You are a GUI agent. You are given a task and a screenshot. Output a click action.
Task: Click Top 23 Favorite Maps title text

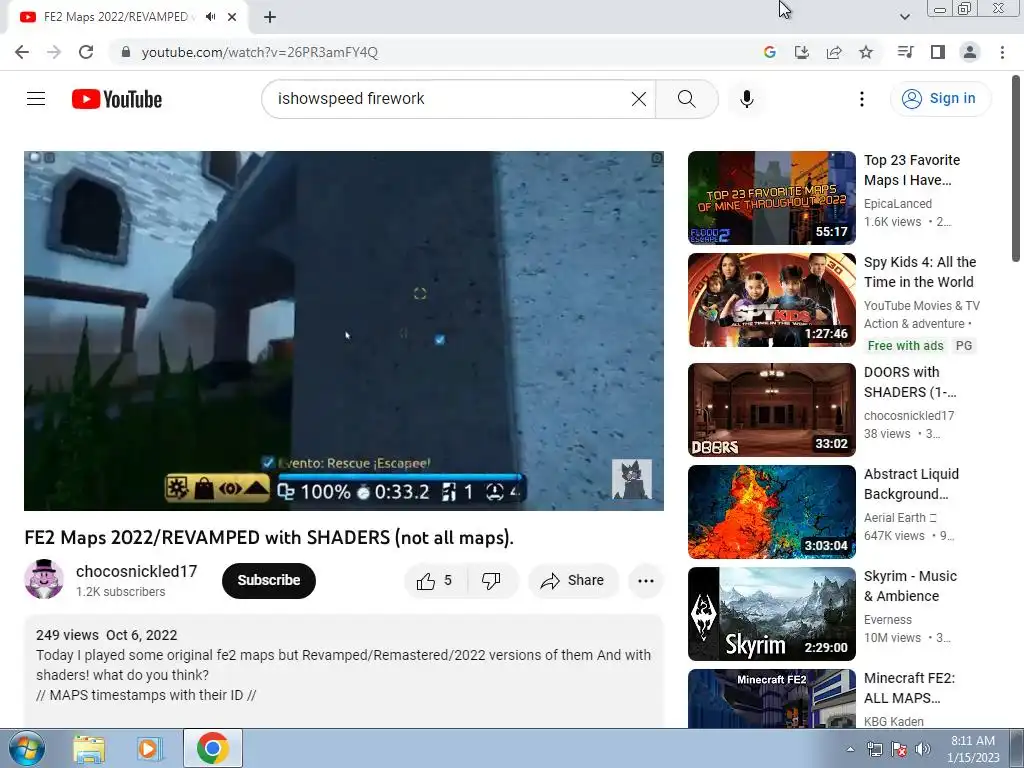tap(912, 170)
